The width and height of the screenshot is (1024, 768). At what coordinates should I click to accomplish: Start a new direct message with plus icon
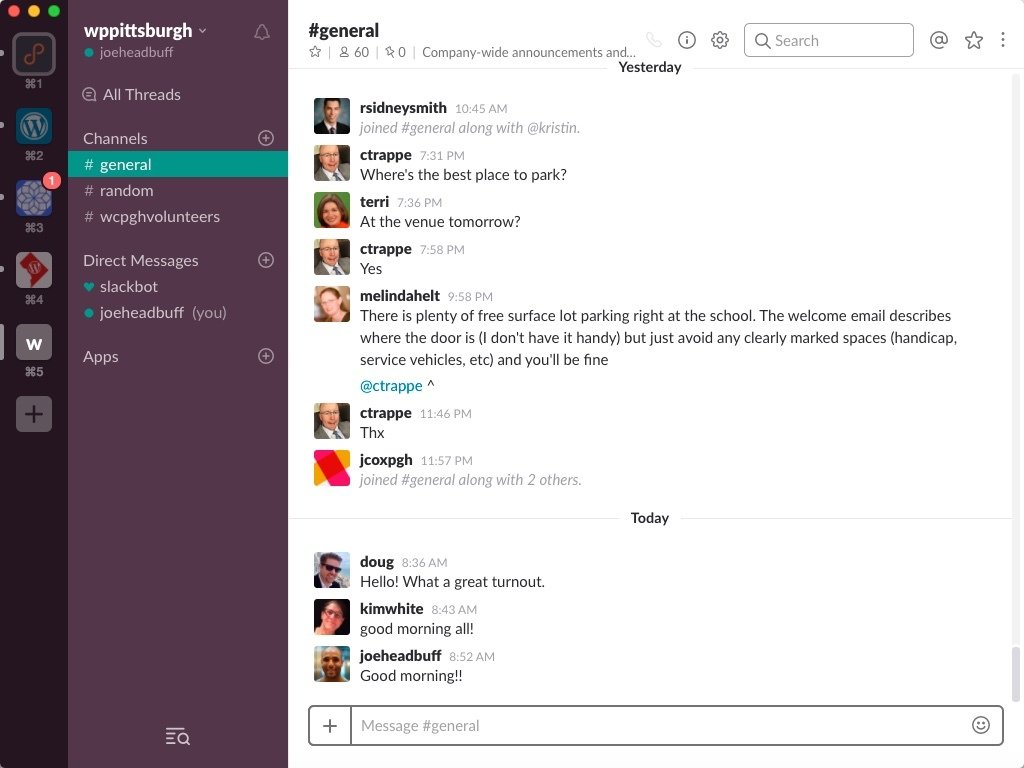266,260
